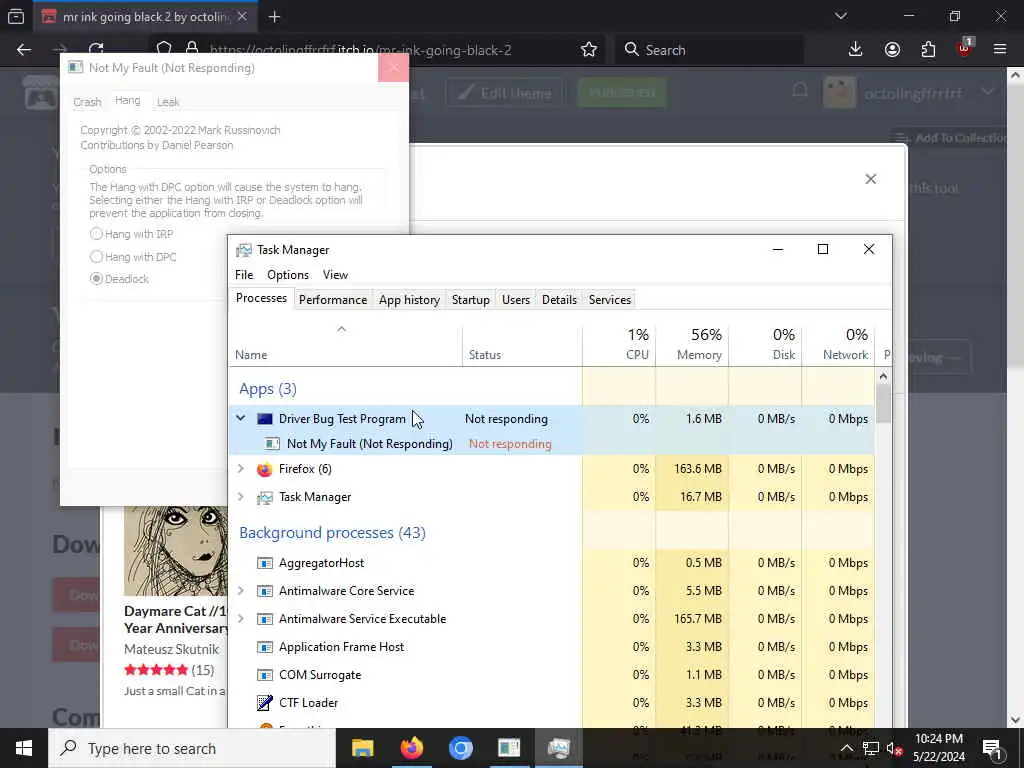Open the notification center icon
The image size is (1024, 768).
(992, 748)
